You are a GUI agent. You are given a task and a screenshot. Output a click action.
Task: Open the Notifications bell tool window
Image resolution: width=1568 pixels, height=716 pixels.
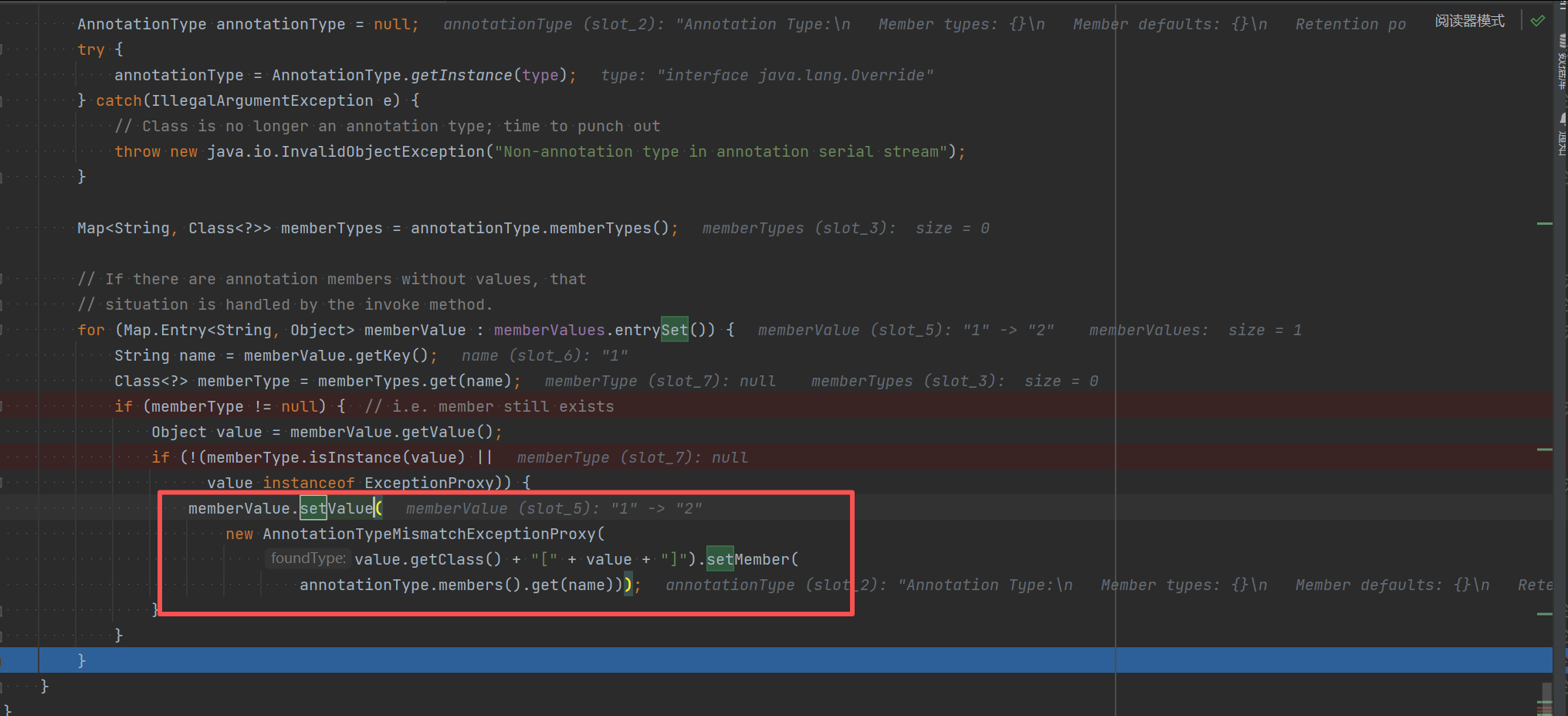pyautogui.click(x=1562, y=133)
